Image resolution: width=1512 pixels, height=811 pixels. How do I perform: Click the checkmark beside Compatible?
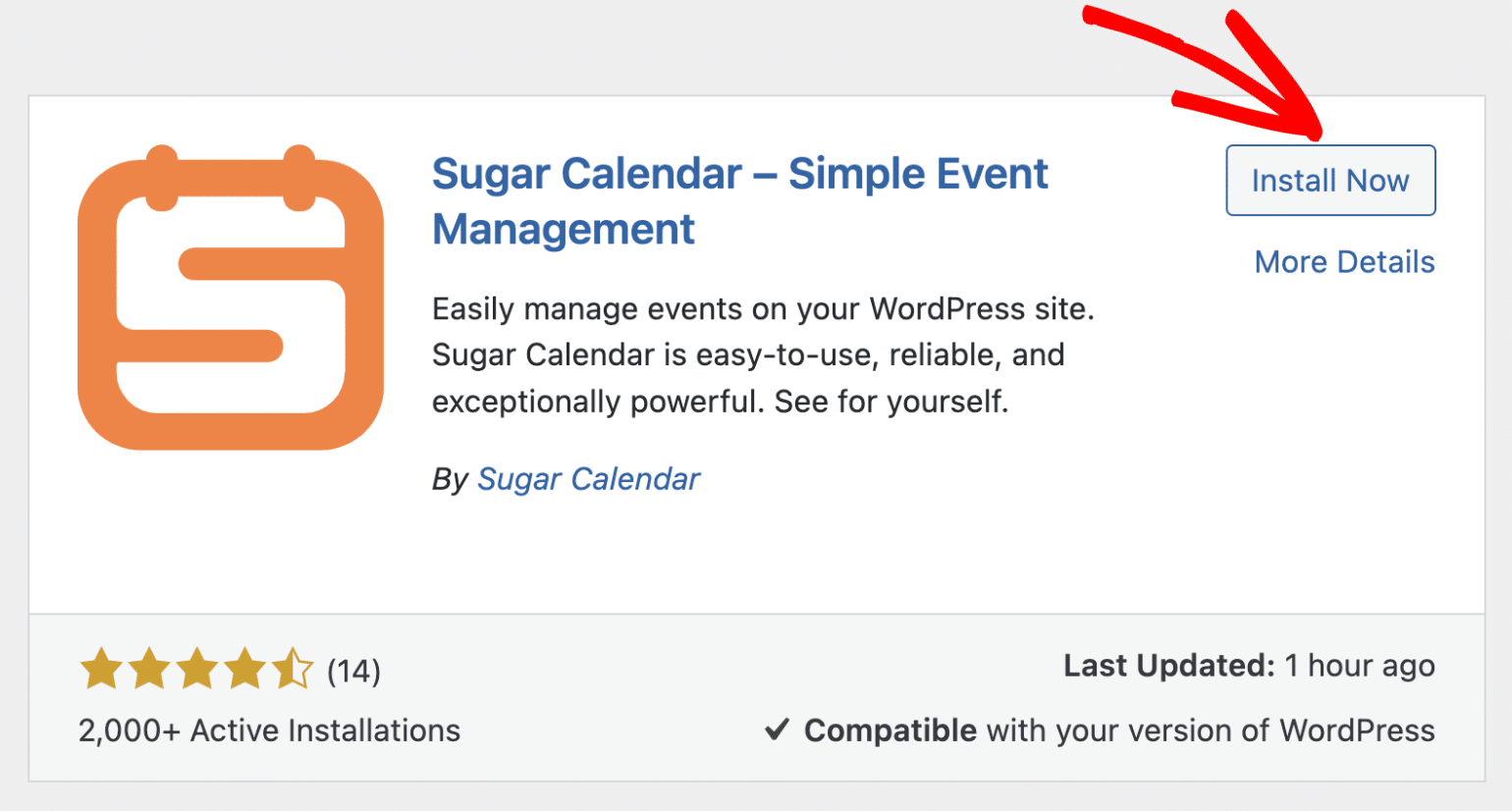pyautogui.click(x=779, y=730)
